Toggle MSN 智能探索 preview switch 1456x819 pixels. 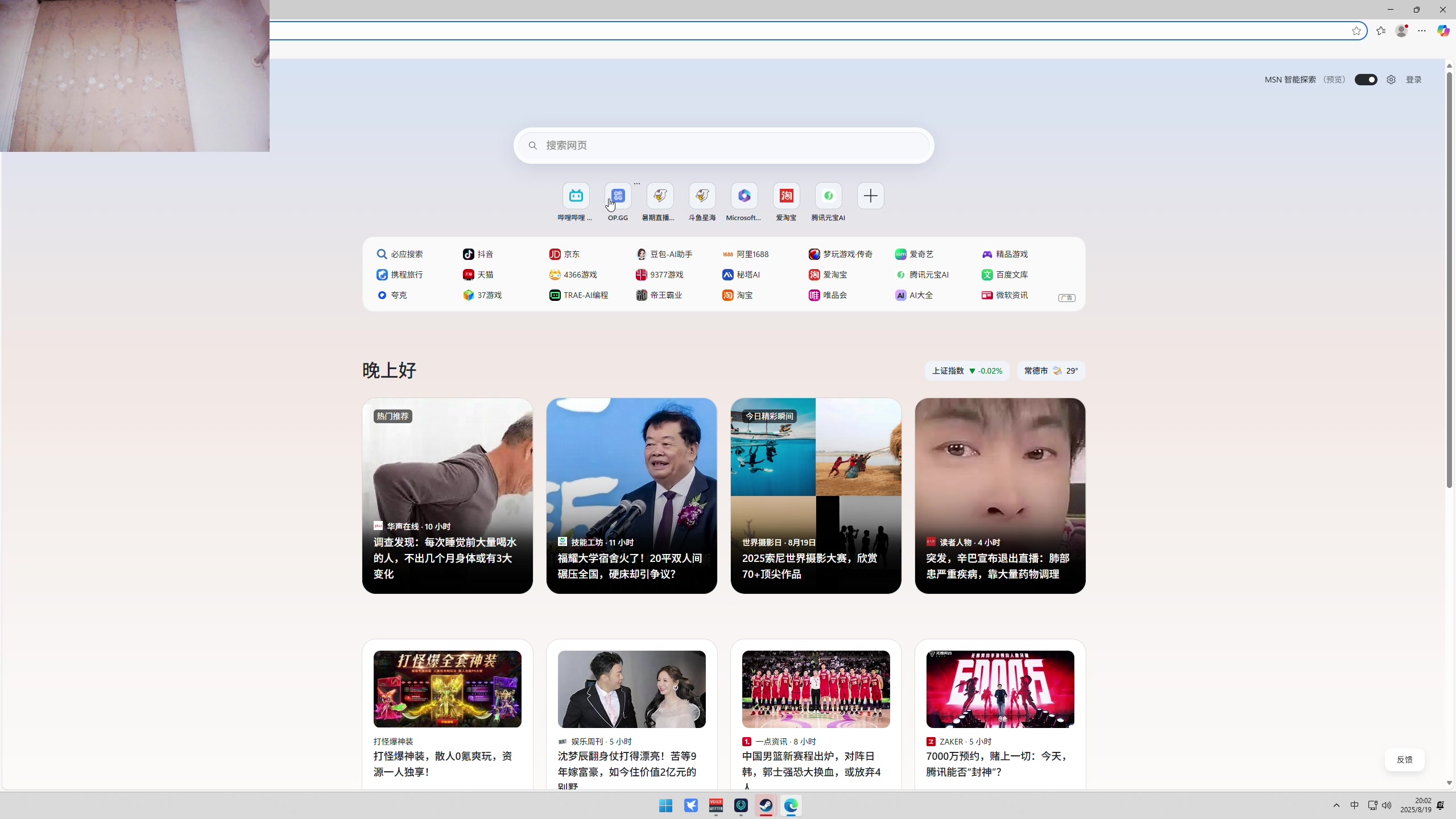tap(1366, 80)
